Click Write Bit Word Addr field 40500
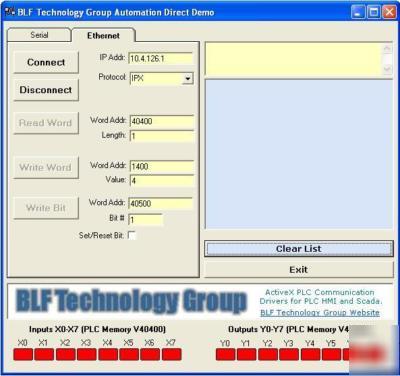400x376 pixels. (x=161, y=203)
